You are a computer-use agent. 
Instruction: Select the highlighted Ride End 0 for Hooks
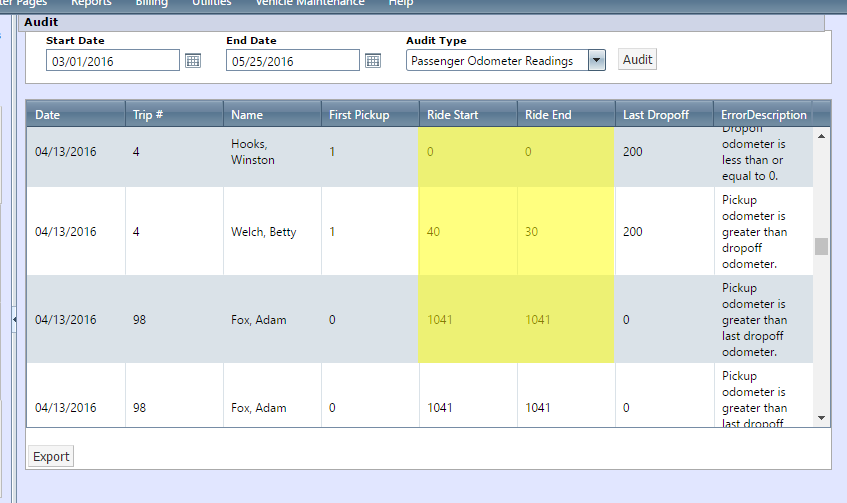[x=566, y=152]
